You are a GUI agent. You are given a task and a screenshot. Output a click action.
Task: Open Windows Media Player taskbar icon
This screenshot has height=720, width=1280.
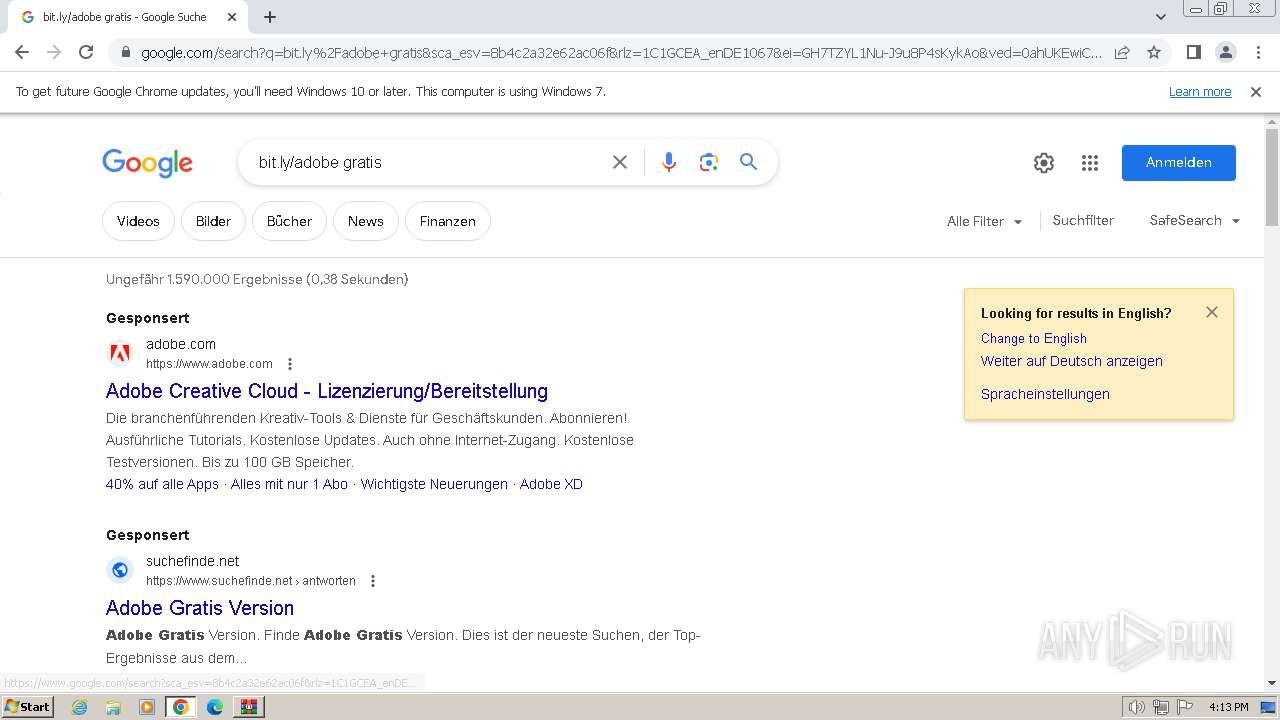[147, 707]
